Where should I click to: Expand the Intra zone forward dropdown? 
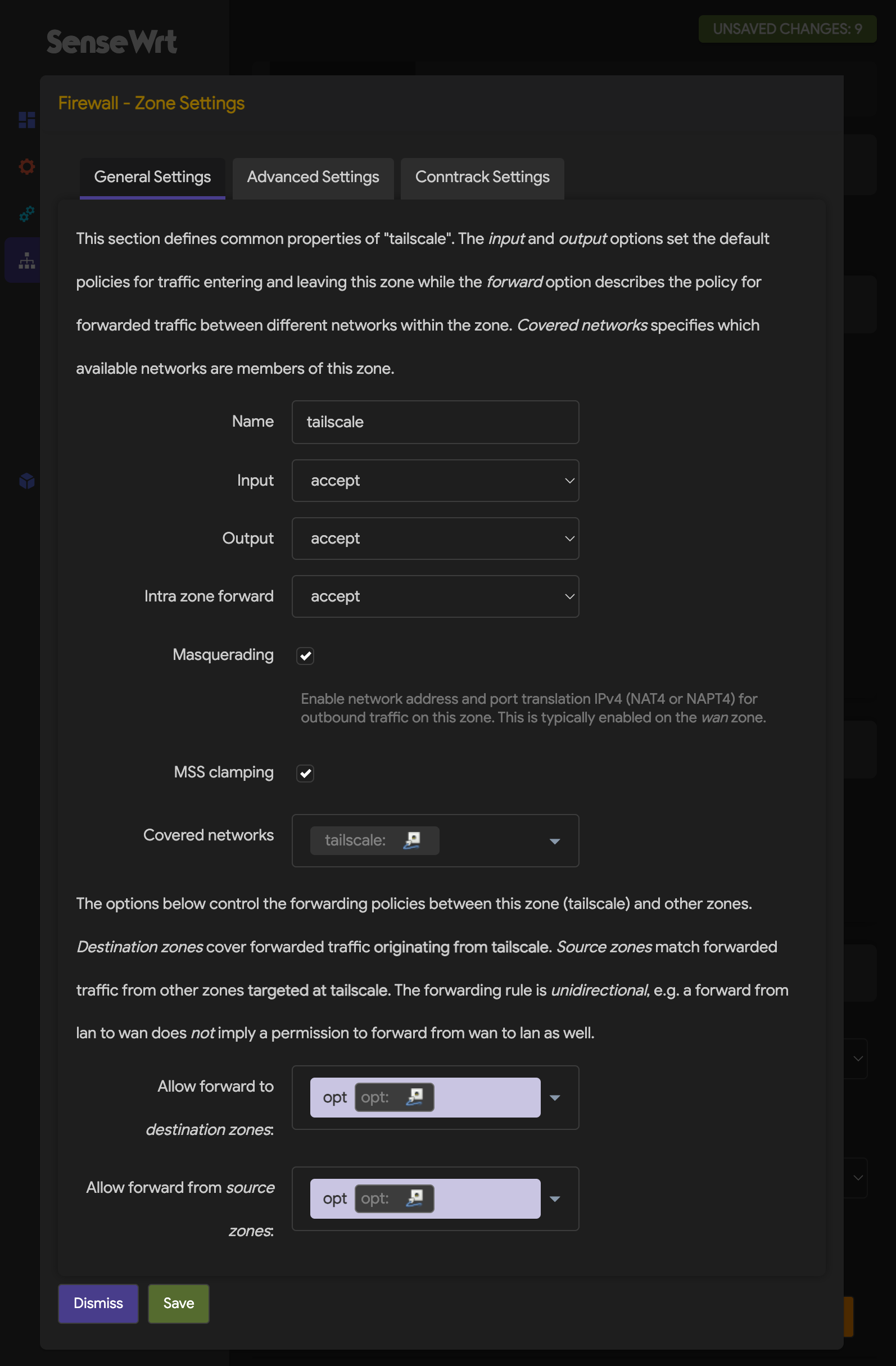(435, 596)
